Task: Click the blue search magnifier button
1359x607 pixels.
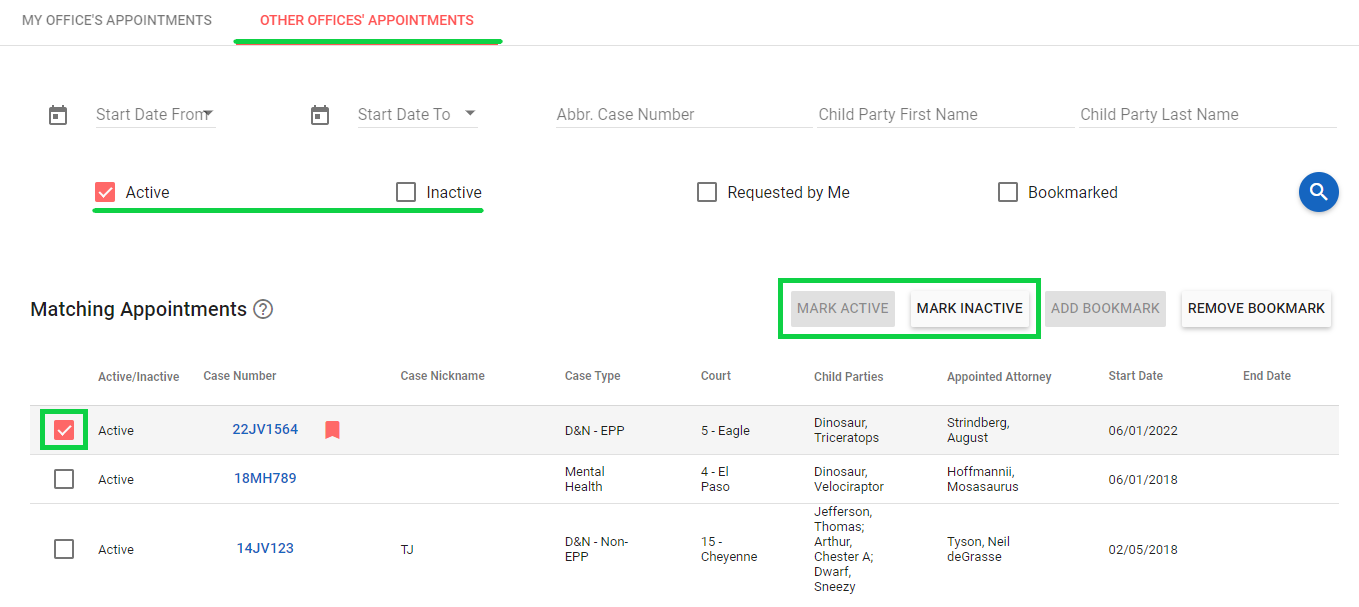Action: (x=1318, y=192)
